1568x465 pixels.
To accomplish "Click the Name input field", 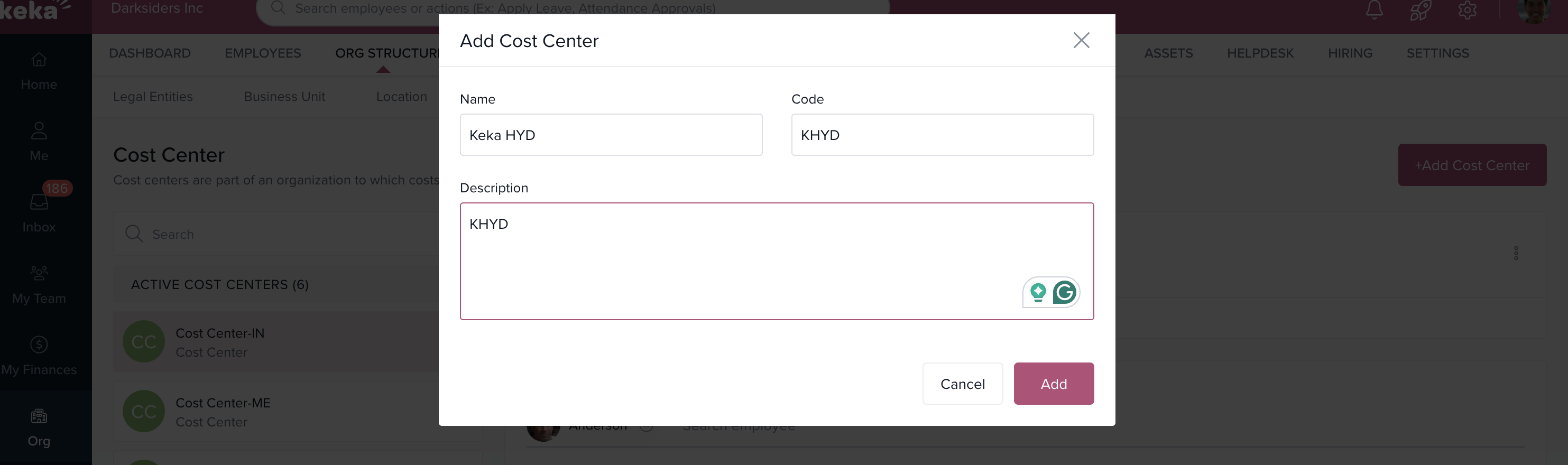I will pyautogui.click(x=611, y=135).
